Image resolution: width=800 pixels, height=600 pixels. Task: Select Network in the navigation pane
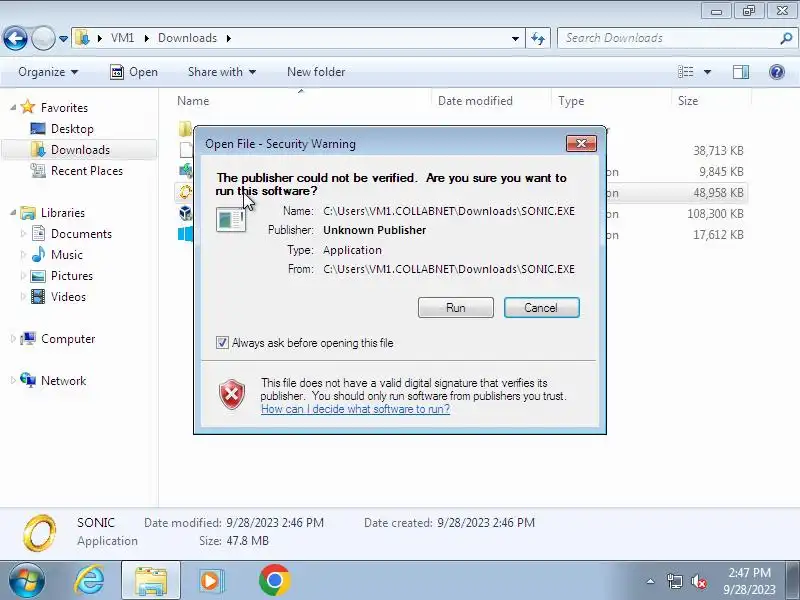point(63,381)
